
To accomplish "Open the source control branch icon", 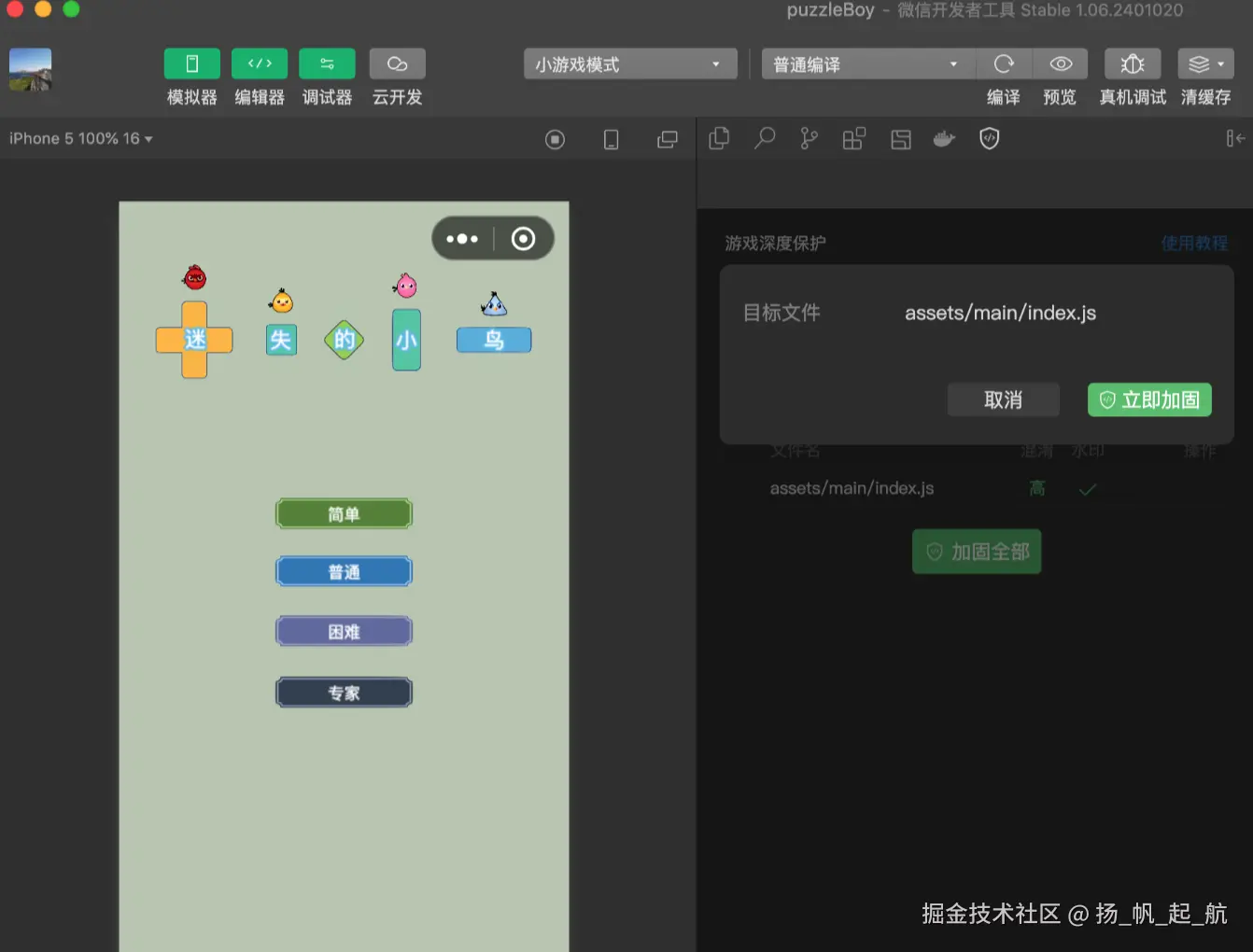I will click(809, 138).
